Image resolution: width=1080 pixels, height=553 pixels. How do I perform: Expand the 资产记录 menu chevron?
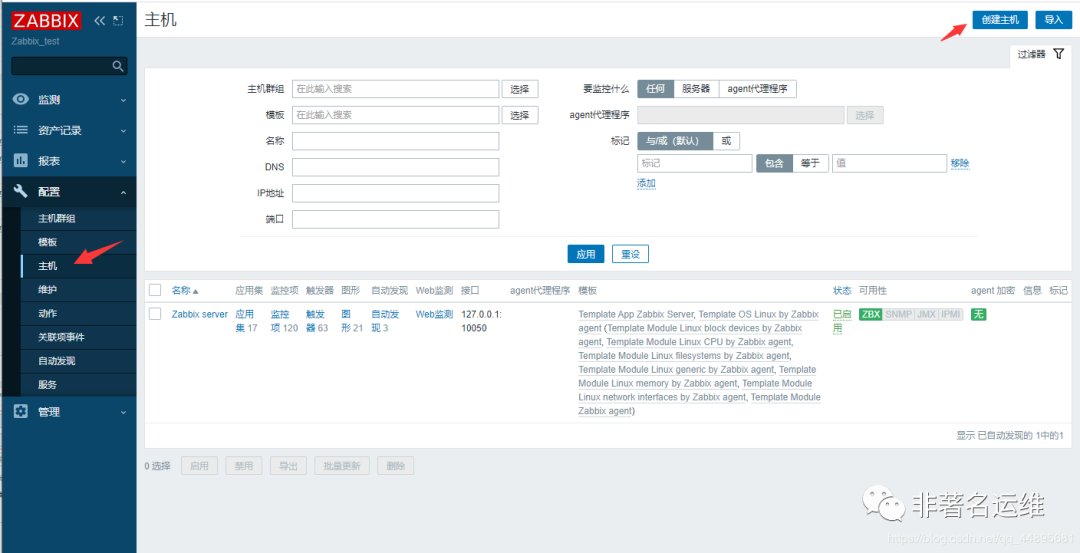point(123,131)
